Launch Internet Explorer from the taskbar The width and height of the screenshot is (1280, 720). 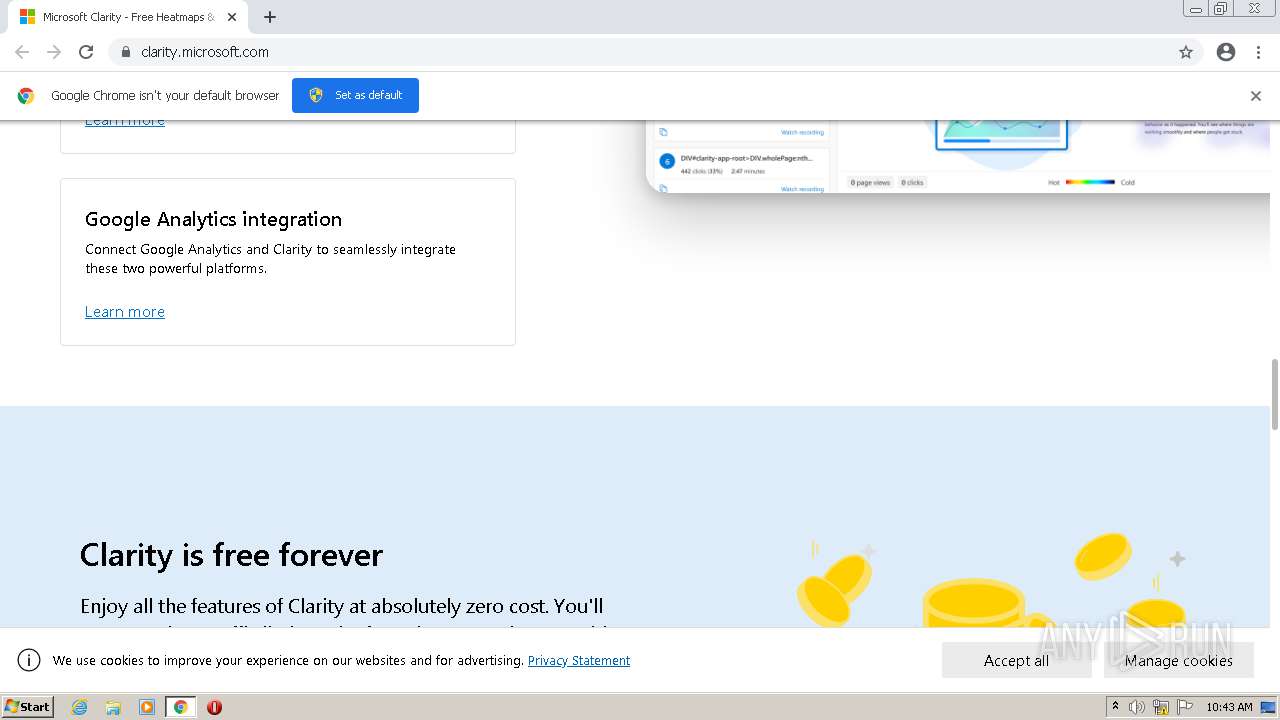[80, 707]
